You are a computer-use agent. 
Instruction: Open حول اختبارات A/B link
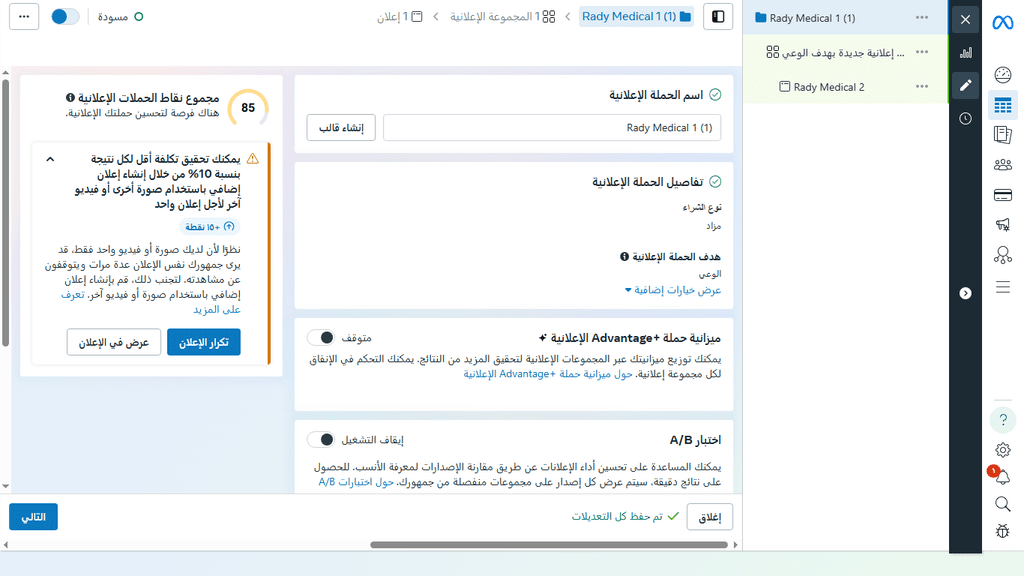[x=356, y=482]
